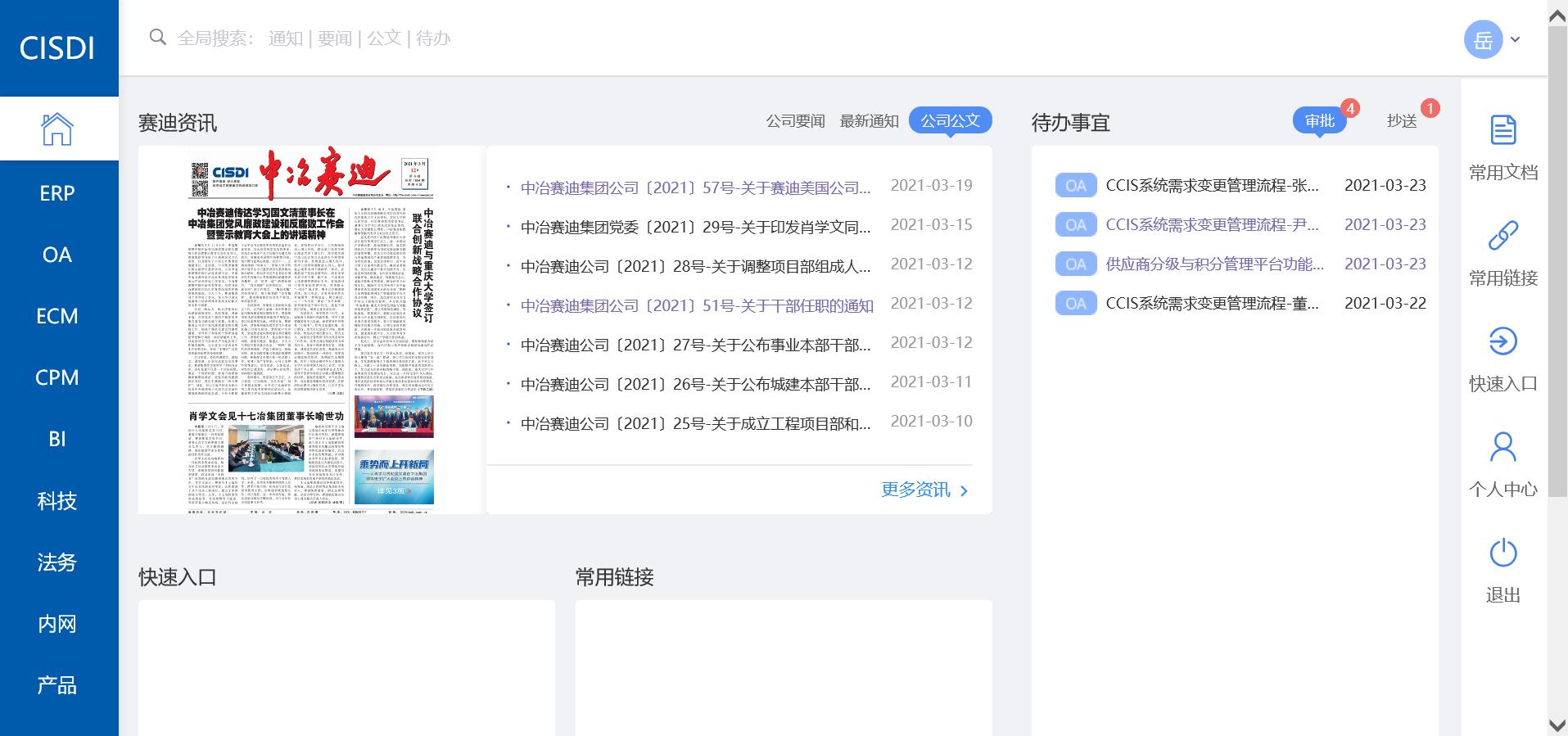Screen dimensions: 1568x736
Task: Open document 28号-关于调整项目部组成人
Action: (695, 266)
